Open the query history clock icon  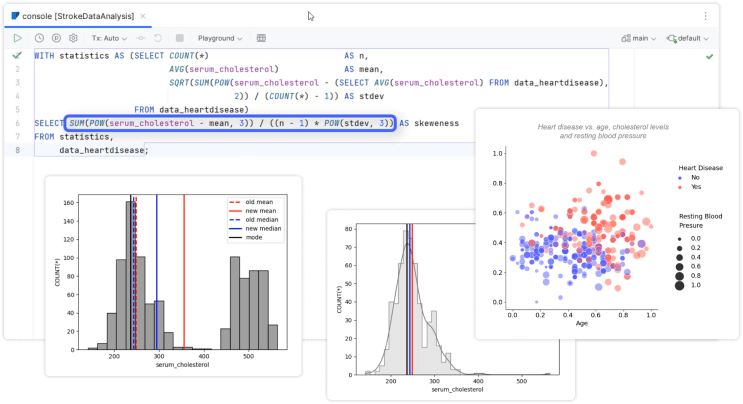[x=39, y=38]
